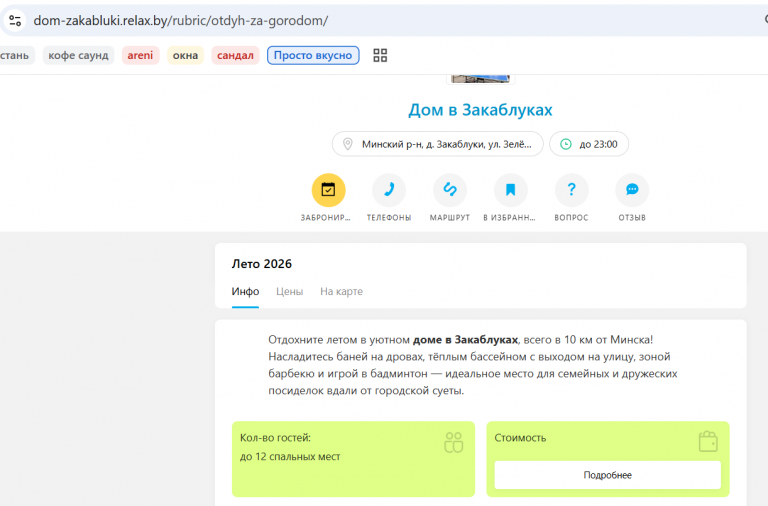Open the 'кофе саунд' bookmark chip

[x=78, y=55]
